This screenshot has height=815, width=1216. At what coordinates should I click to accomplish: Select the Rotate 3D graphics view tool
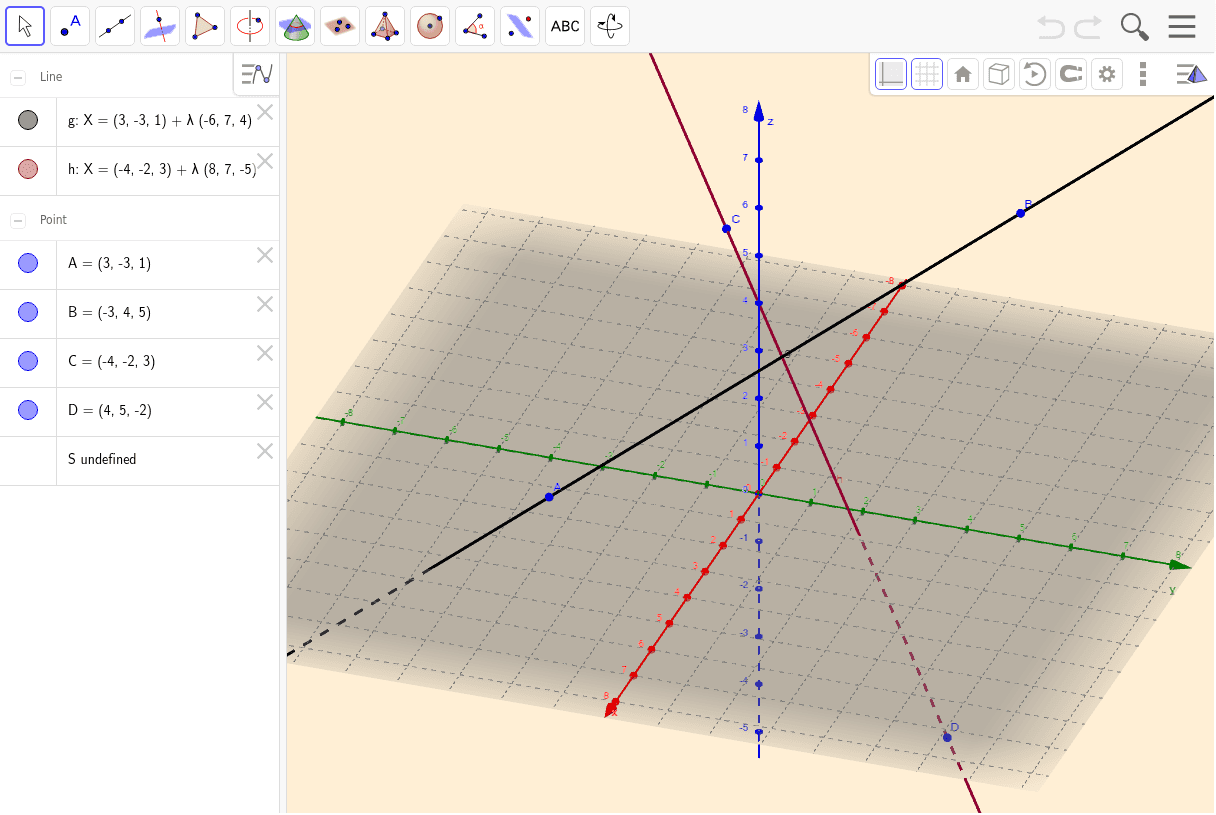pyautogui.click(x=610, y=26)
